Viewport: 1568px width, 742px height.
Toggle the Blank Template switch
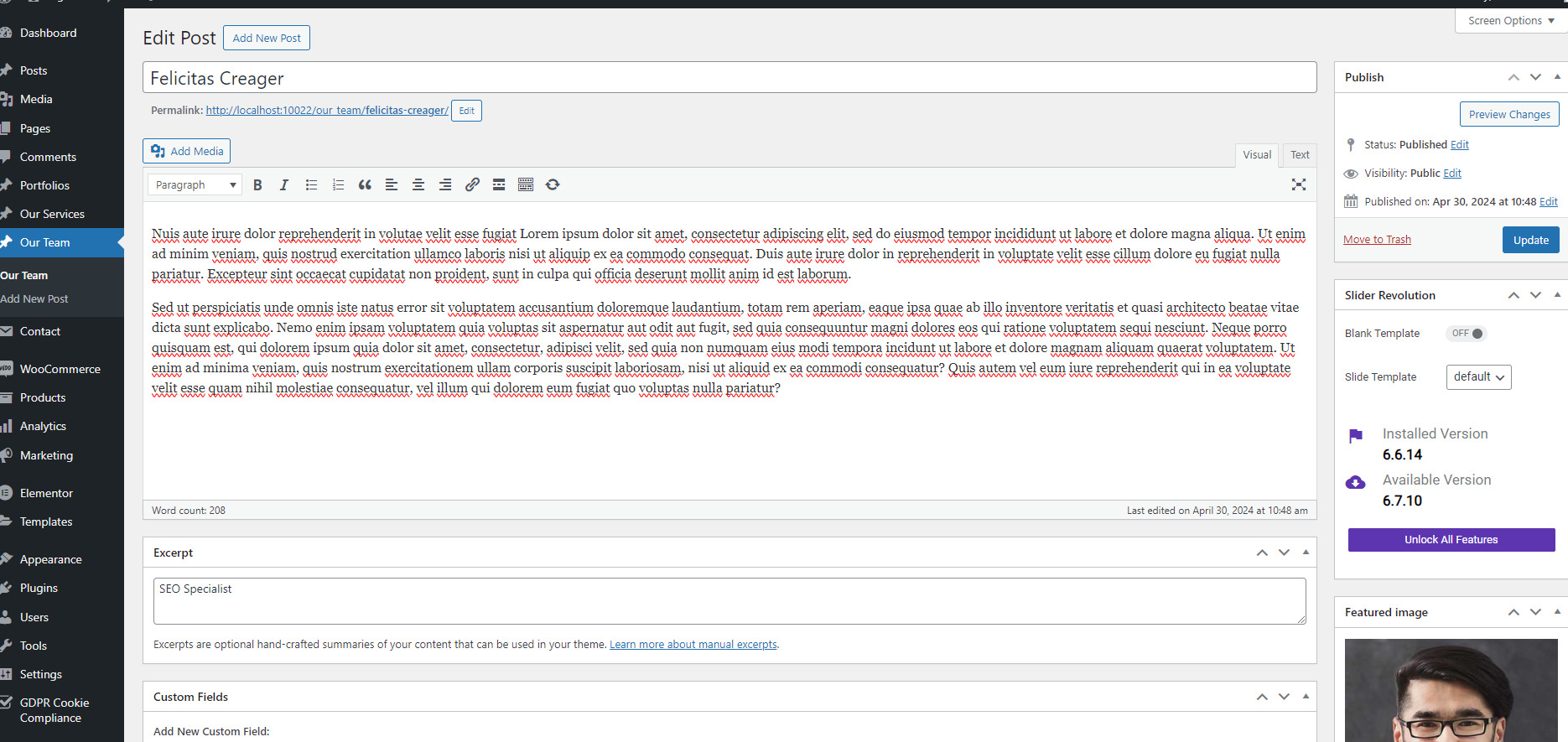1466,333
